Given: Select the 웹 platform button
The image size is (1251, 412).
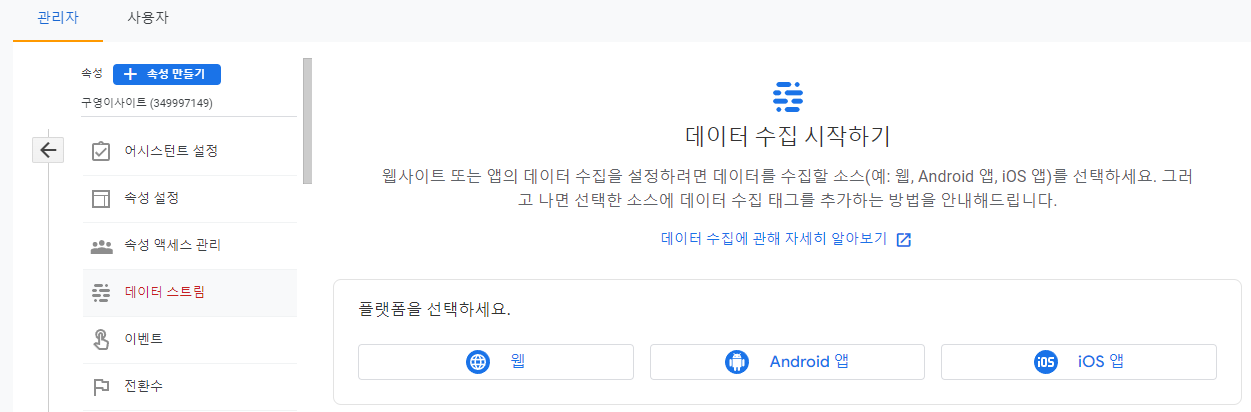Looking at the screenshot, I should [496, 362].
